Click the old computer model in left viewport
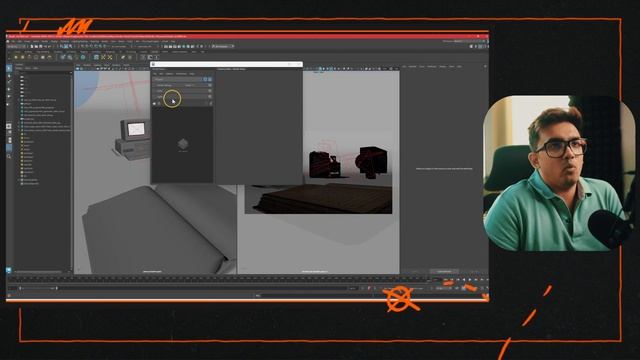Screen dimensions: 640x360 coord(133,139)
